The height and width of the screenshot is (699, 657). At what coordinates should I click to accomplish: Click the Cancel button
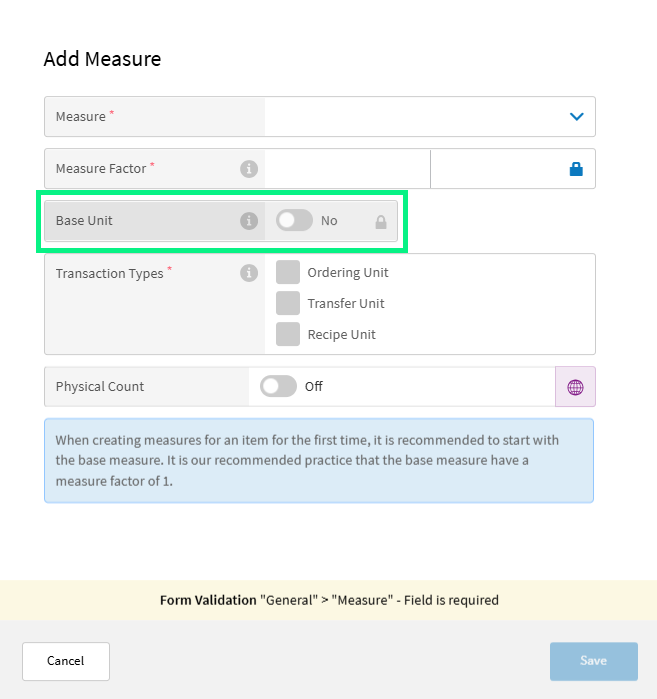(x=66, y=661)
